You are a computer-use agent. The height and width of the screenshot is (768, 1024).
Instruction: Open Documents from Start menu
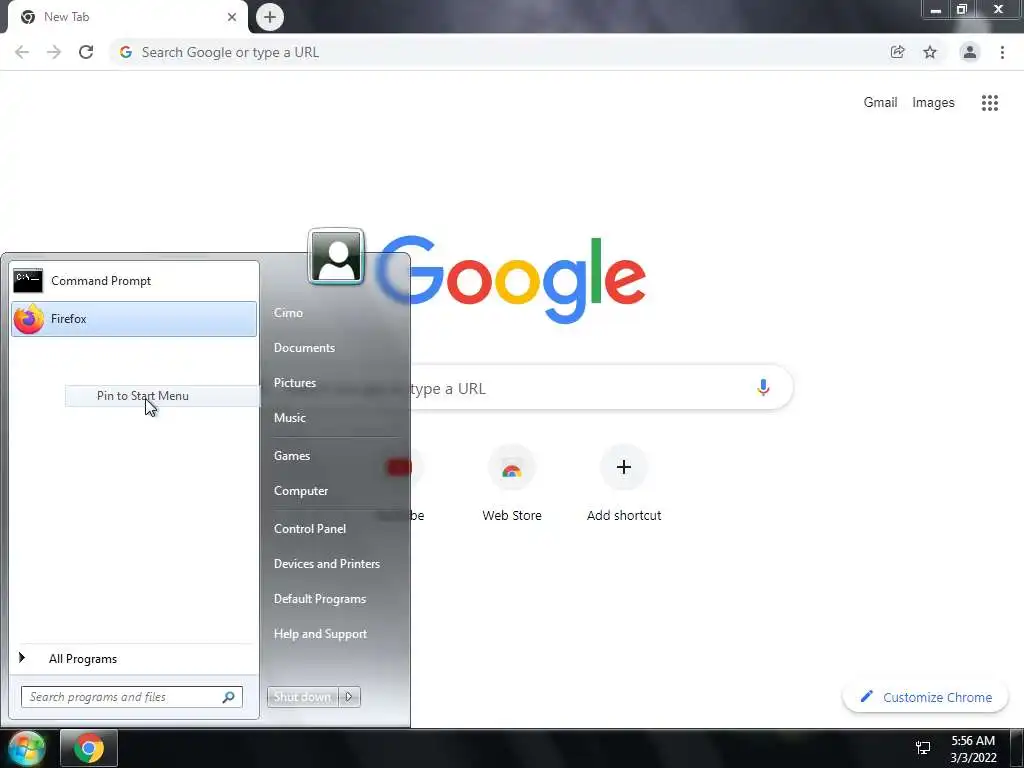pyautogui.click(x=304, y=348)
